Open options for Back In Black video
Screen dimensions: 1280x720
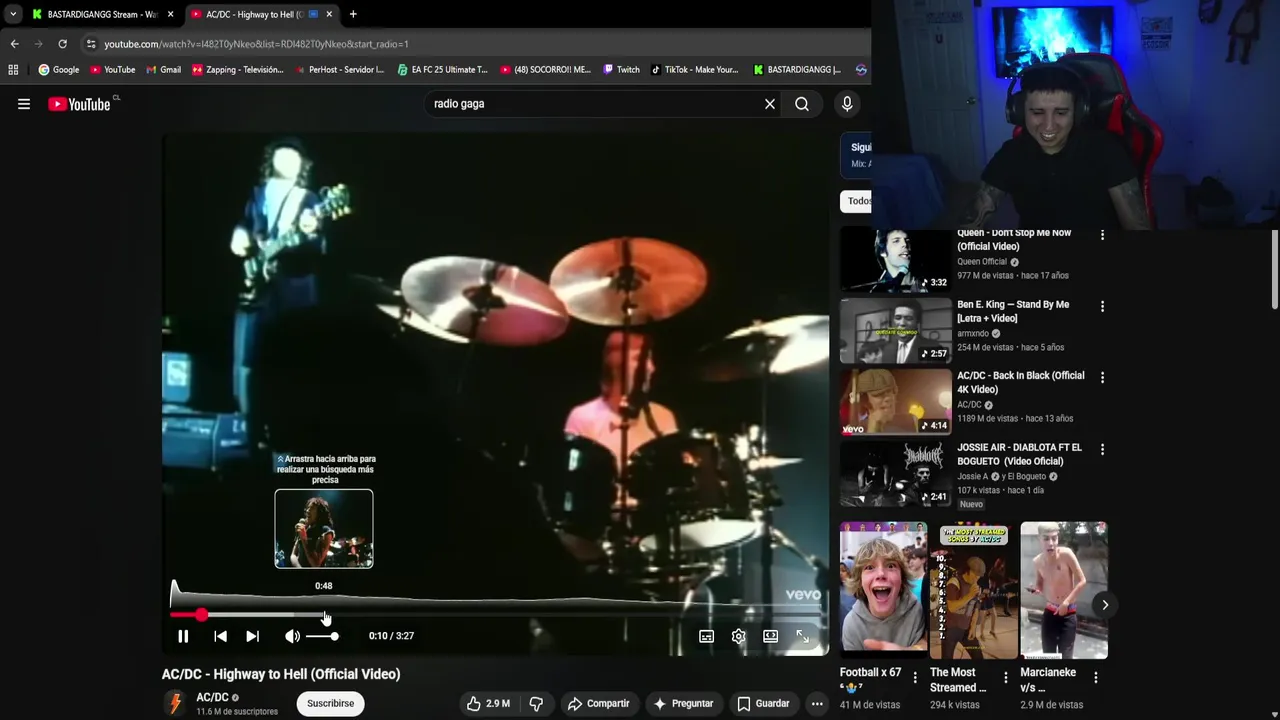1102,378
